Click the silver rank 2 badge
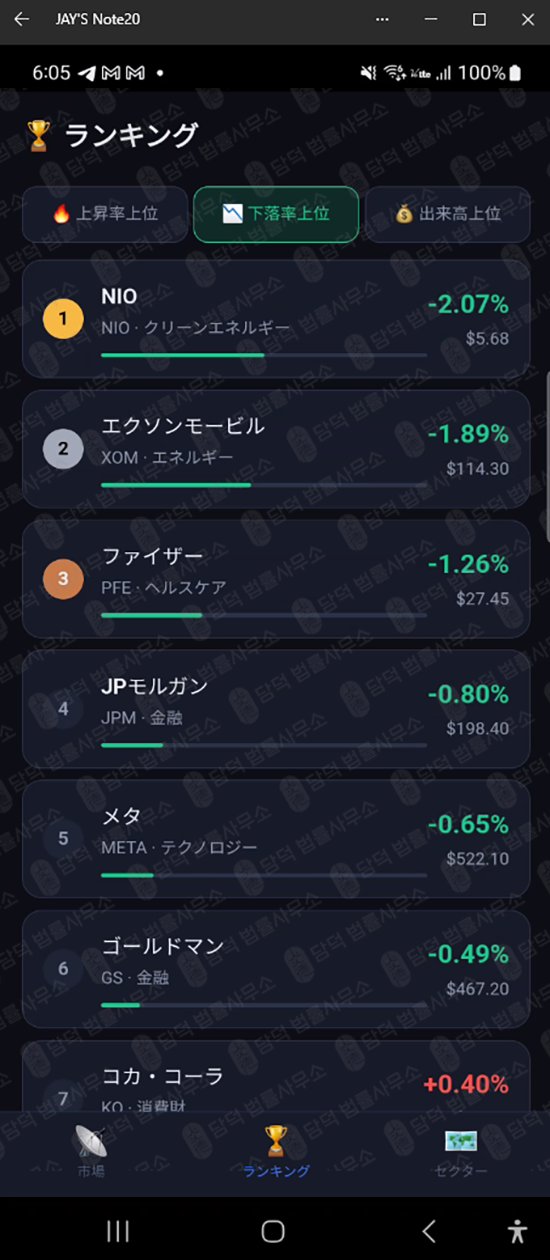The width and height of the screenshot is (550, 1260). (63, 449)
